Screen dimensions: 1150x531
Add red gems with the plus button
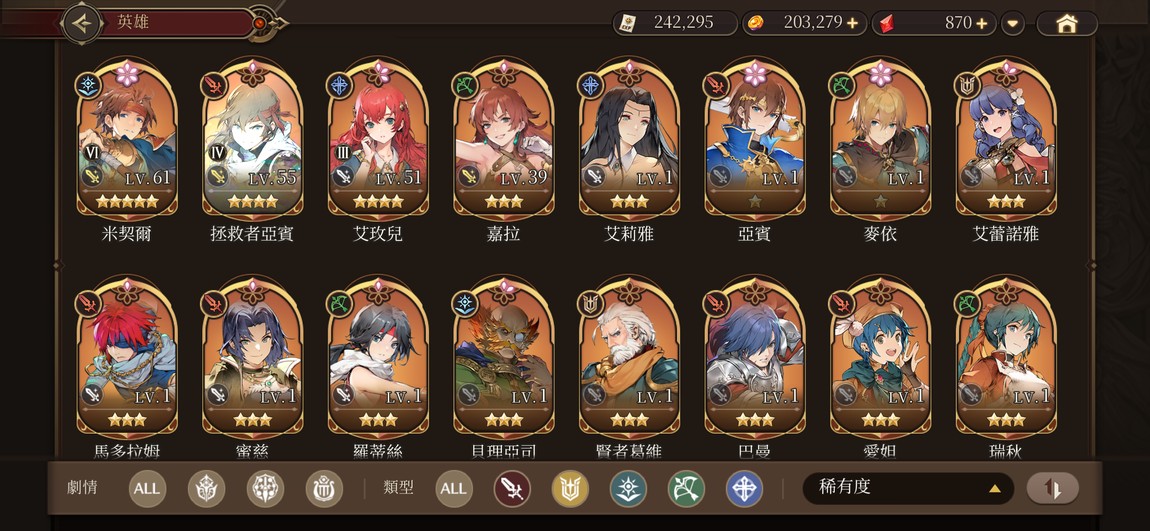point(981,23)
